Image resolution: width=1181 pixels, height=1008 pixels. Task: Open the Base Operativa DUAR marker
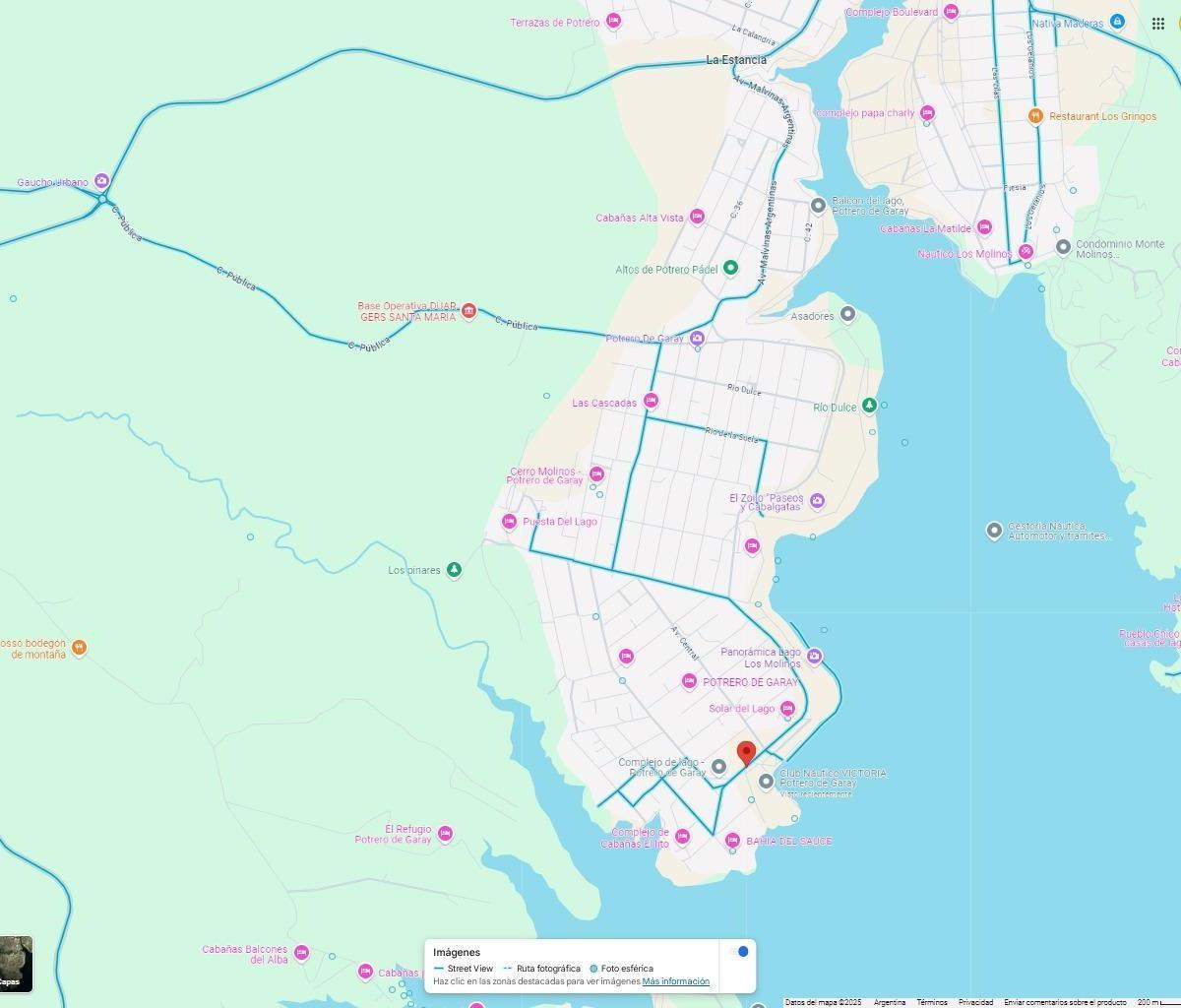point(469,311)
